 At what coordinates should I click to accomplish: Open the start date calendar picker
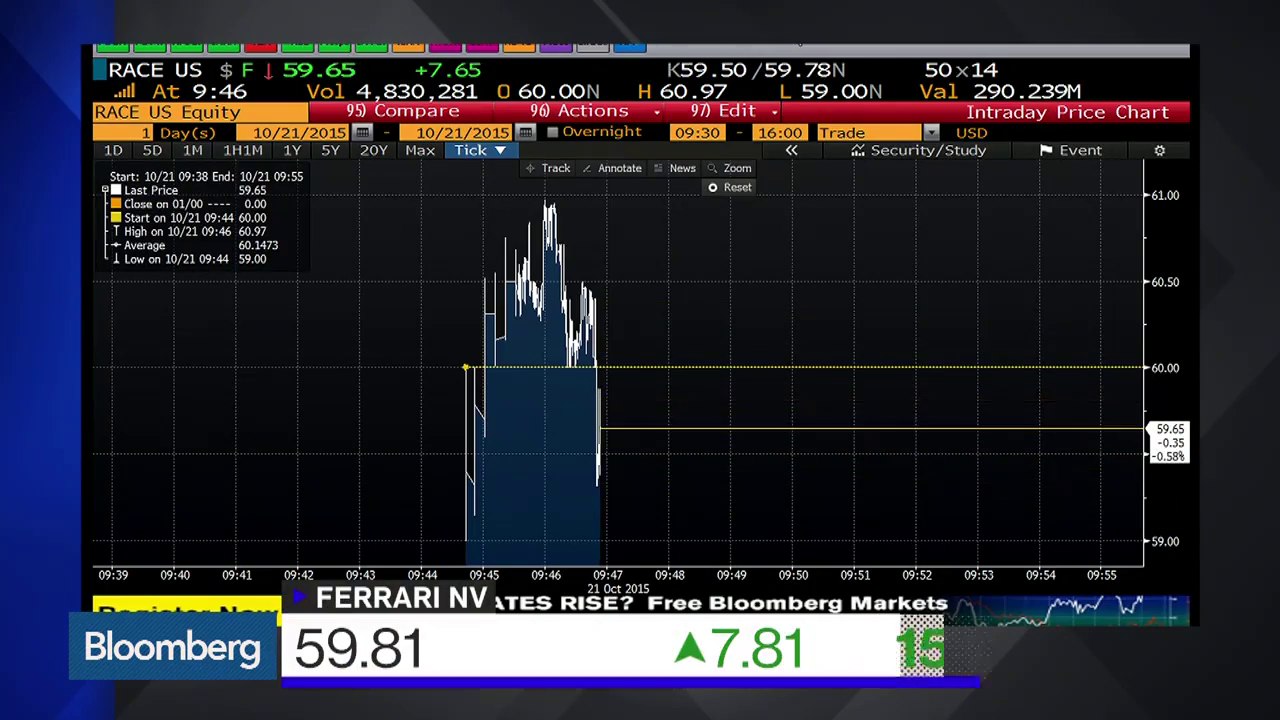[363, 132]
